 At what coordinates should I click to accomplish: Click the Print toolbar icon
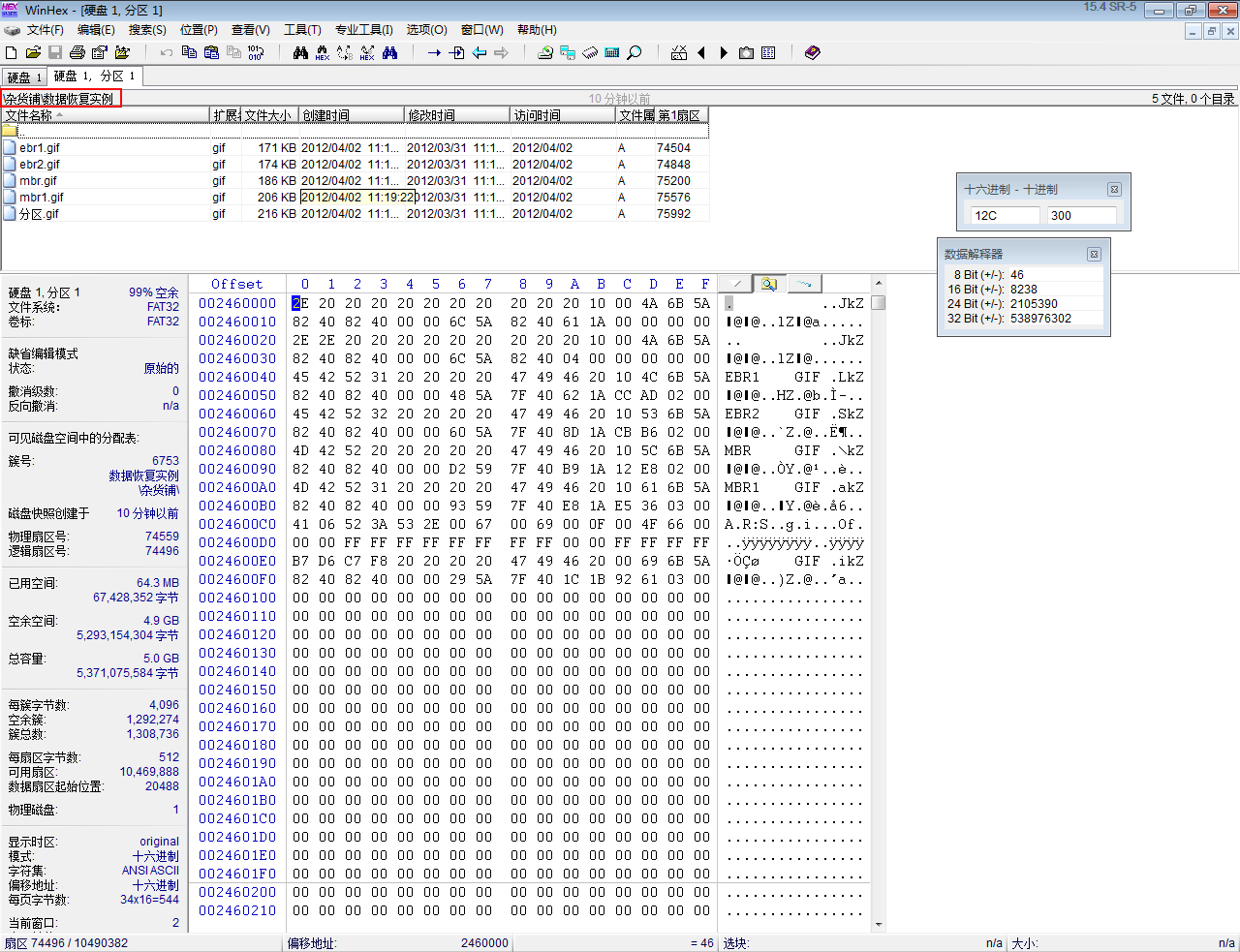(77, 52)
